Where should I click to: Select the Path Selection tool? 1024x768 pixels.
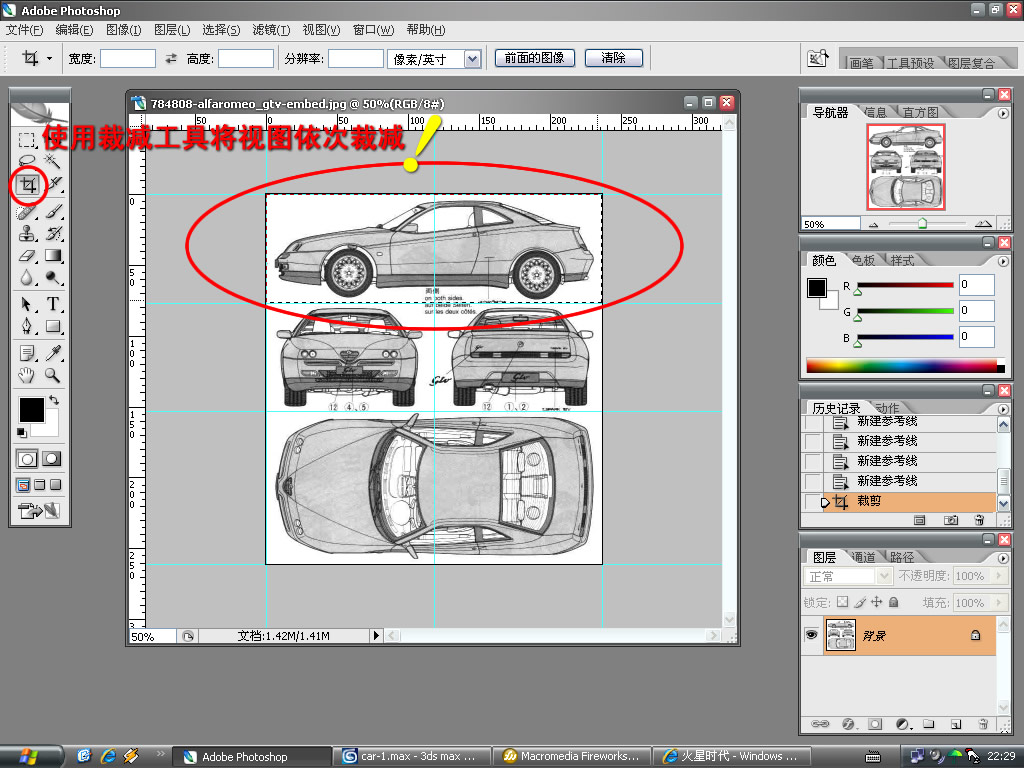[x=27, y=304]
